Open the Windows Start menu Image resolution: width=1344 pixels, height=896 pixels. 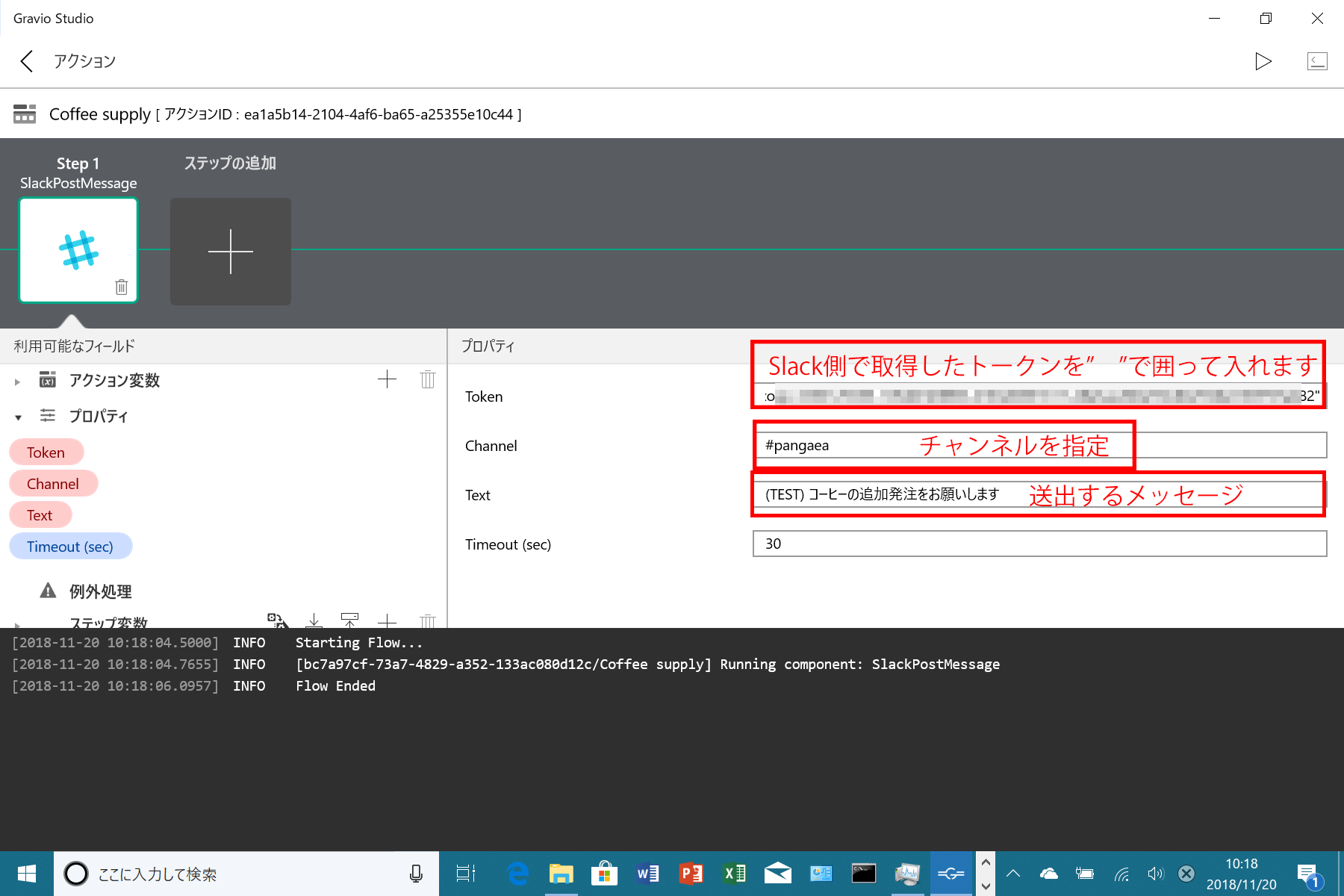(27, 874)
